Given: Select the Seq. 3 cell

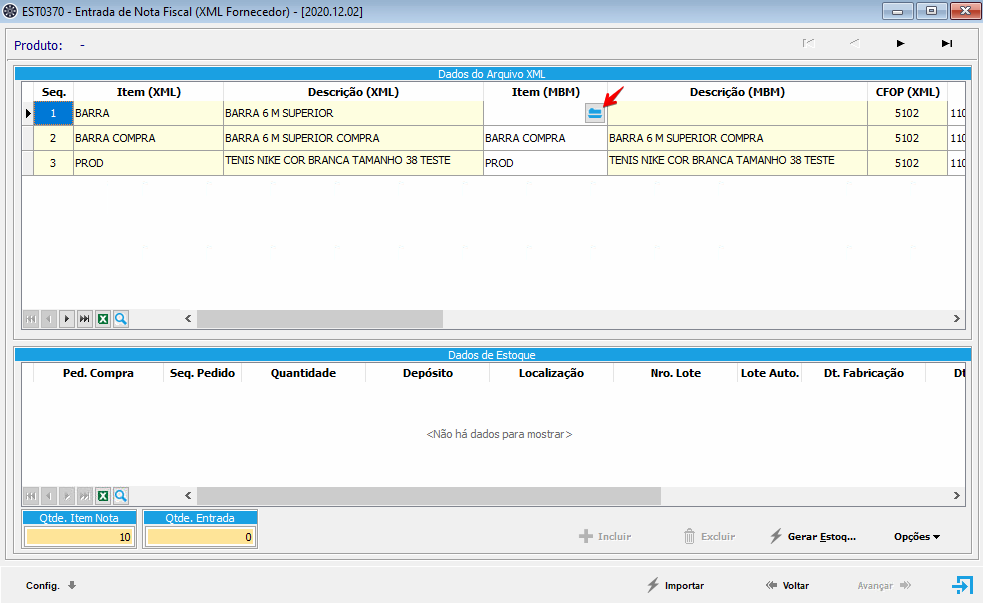Looking at the screenshot, I should pyautogui.click(x=53, y=163).
